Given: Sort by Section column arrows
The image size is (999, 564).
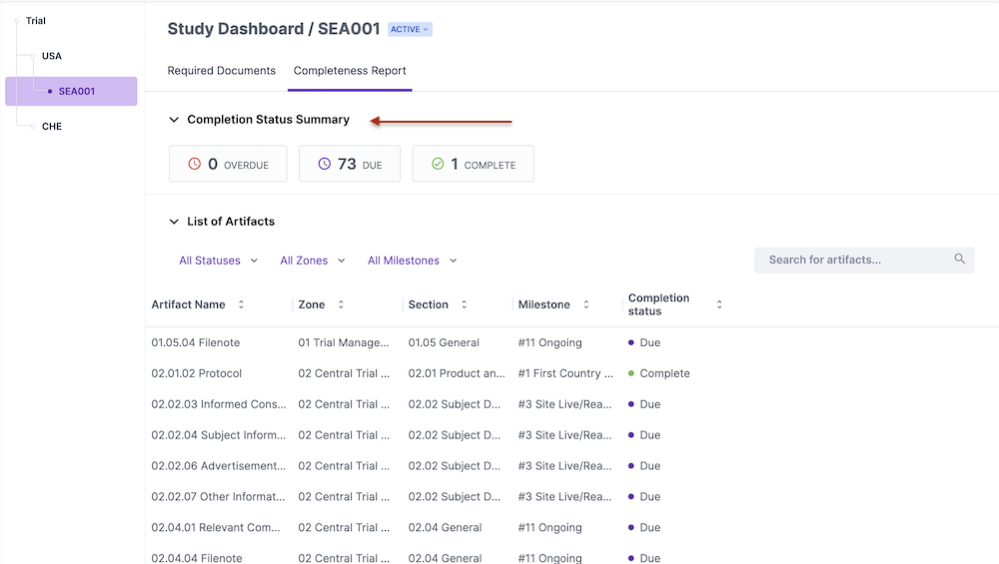Looking at the screenshot, I should pos(464,305).
